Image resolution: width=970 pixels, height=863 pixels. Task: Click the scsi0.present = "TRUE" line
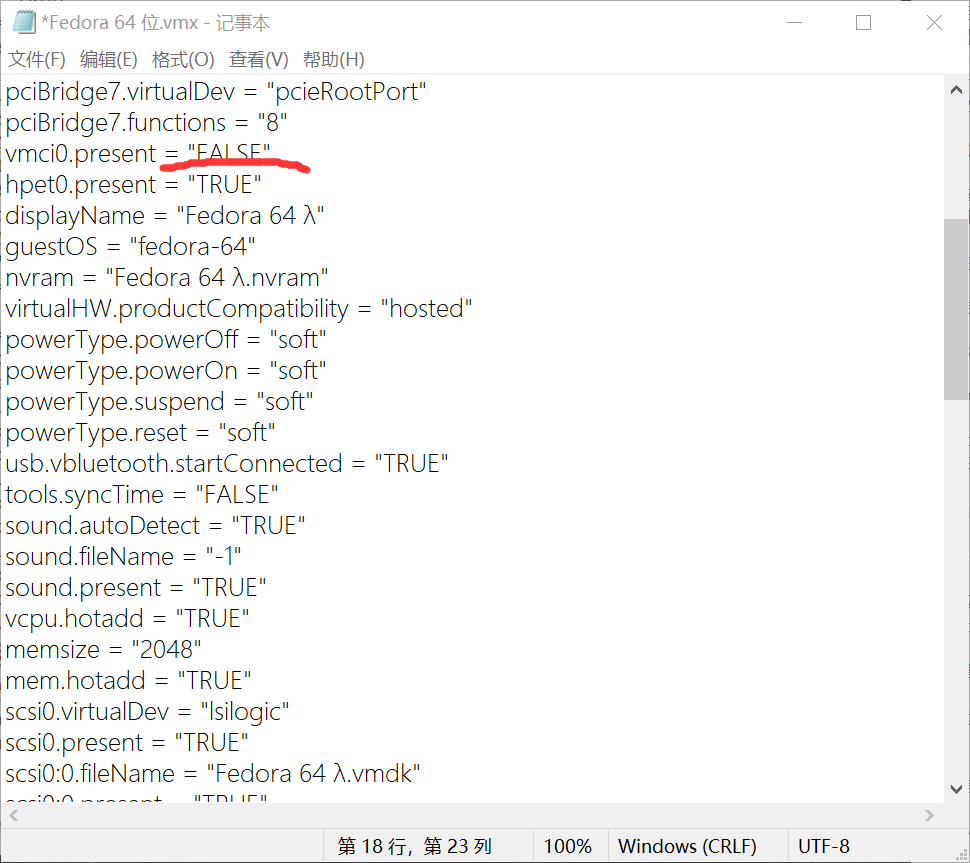(x=127, y=742)
